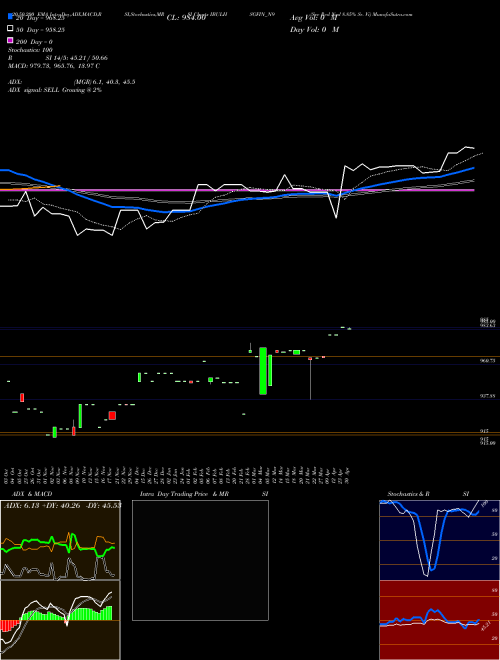The width and height of the screenshot is (500, 660).
Task: Click the red candlestick with long lower wick
Action: (310, 378)
